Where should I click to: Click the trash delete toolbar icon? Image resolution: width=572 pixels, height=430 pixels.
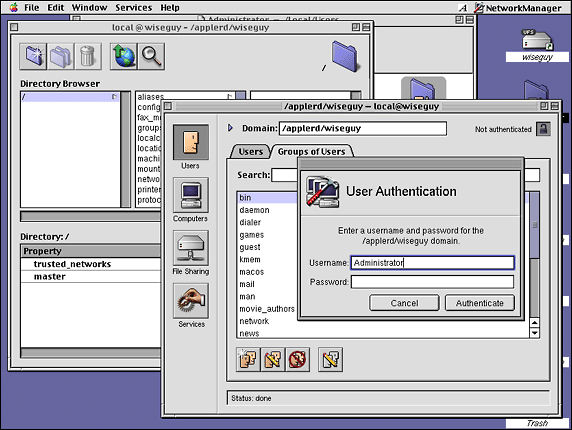[88, 56]
